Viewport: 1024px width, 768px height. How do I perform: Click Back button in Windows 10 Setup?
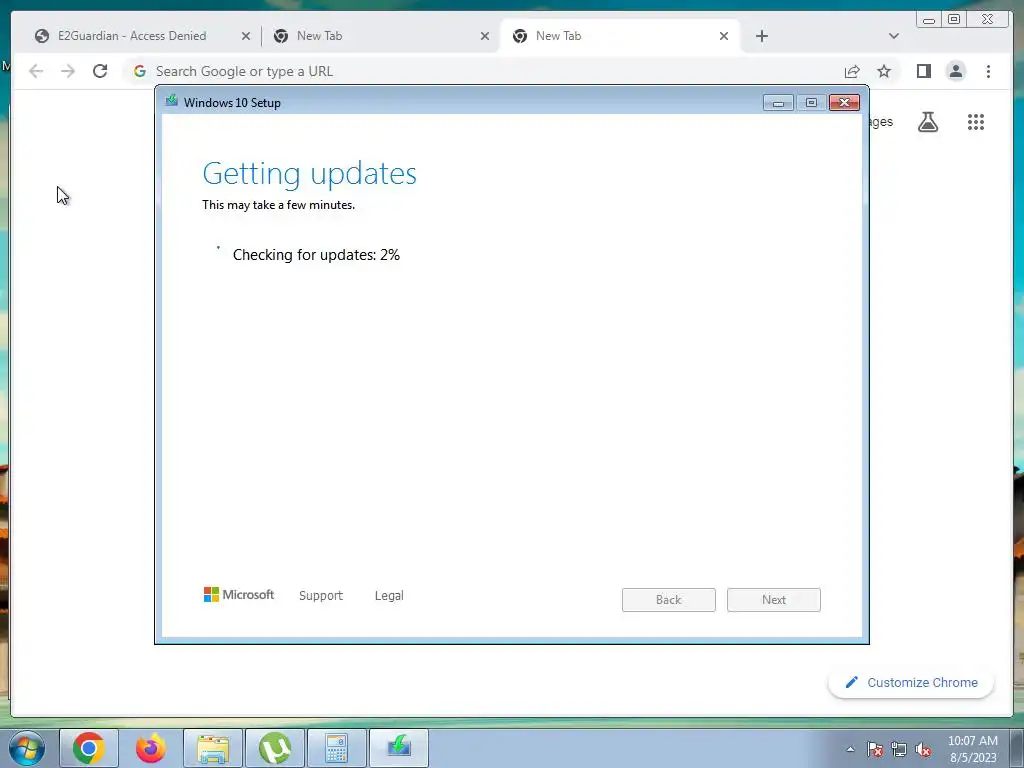coord(668,600)
